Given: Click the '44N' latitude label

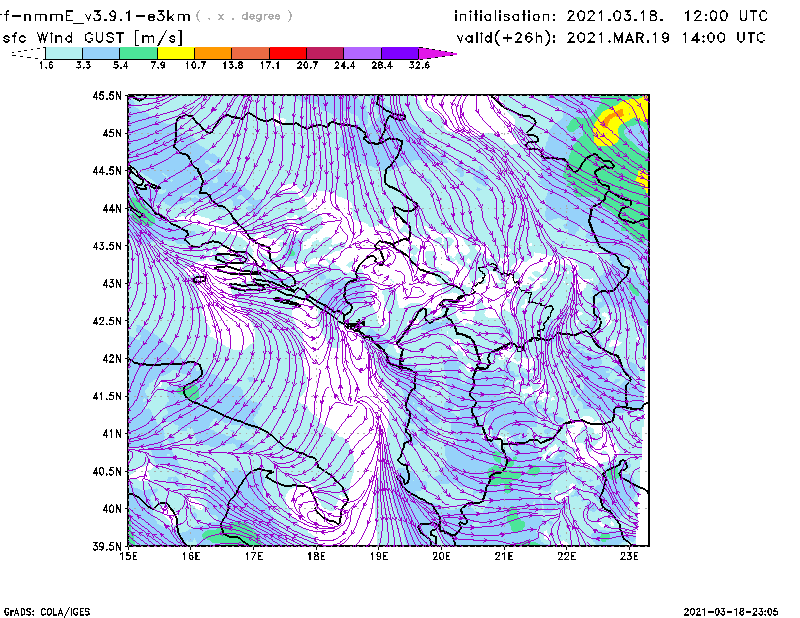Looking at the screenshot, I should tap(112, 208).
